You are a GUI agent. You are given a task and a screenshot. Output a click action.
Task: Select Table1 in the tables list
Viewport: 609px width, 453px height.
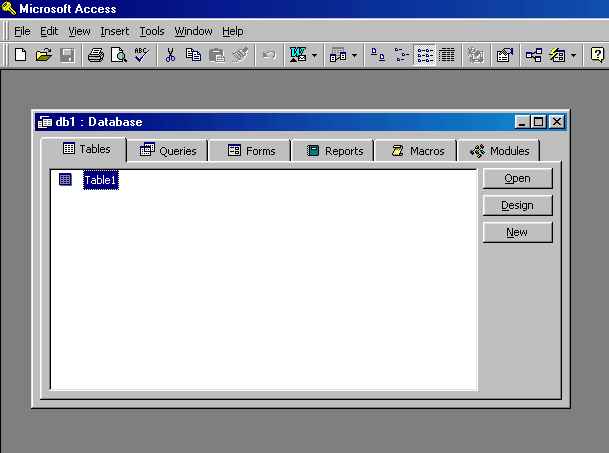(100, 180)
